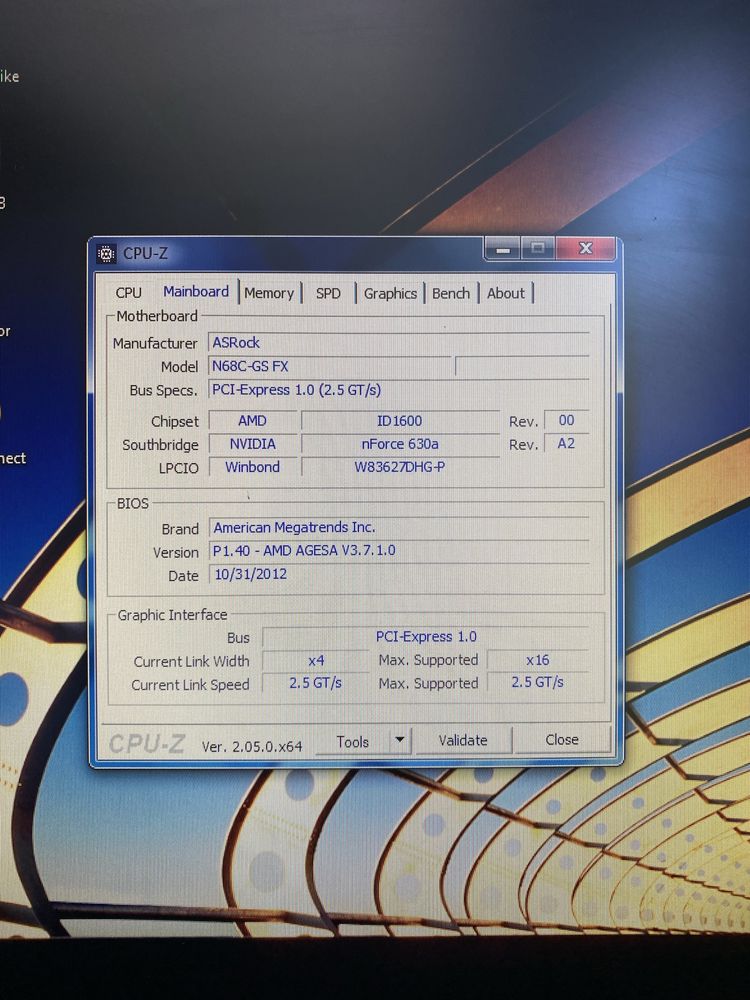Minimize the CPU-Z window
The height and width of the screenshot is (1000, 750).
tap(503, 249)
